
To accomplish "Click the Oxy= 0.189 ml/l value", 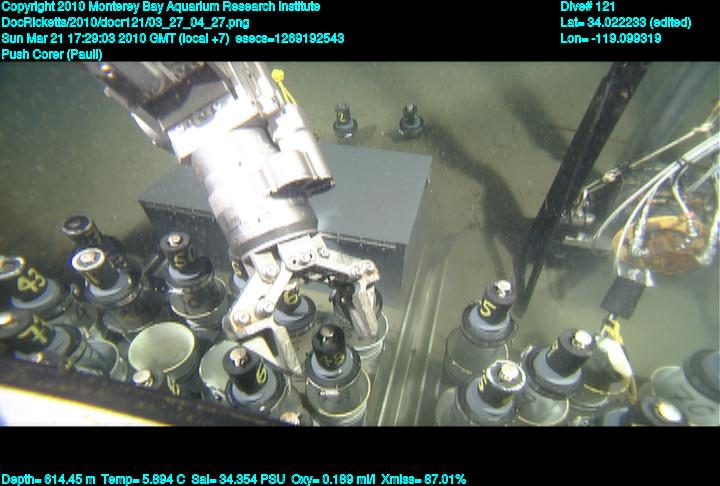I will (x=333, y=479).
